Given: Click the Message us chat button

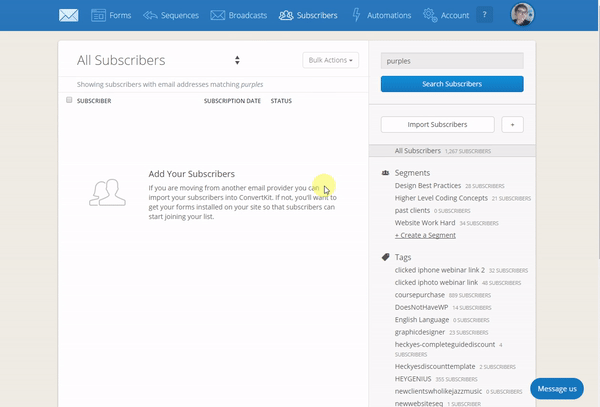Looking at the screenshot, I should [557, 389].
